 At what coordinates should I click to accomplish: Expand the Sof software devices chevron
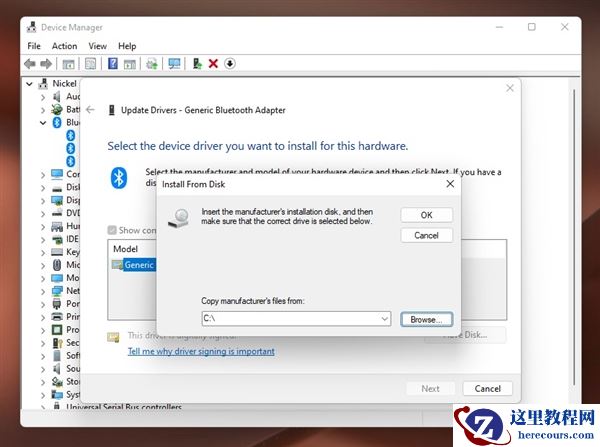(x=43, y=356)
